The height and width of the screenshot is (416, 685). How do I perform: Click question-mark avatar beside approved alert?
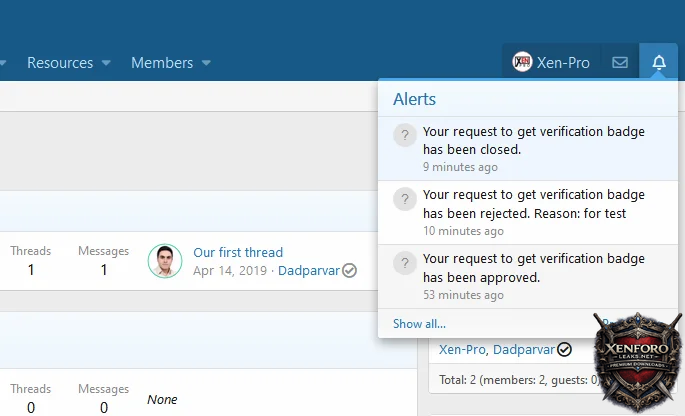(404, 263)
